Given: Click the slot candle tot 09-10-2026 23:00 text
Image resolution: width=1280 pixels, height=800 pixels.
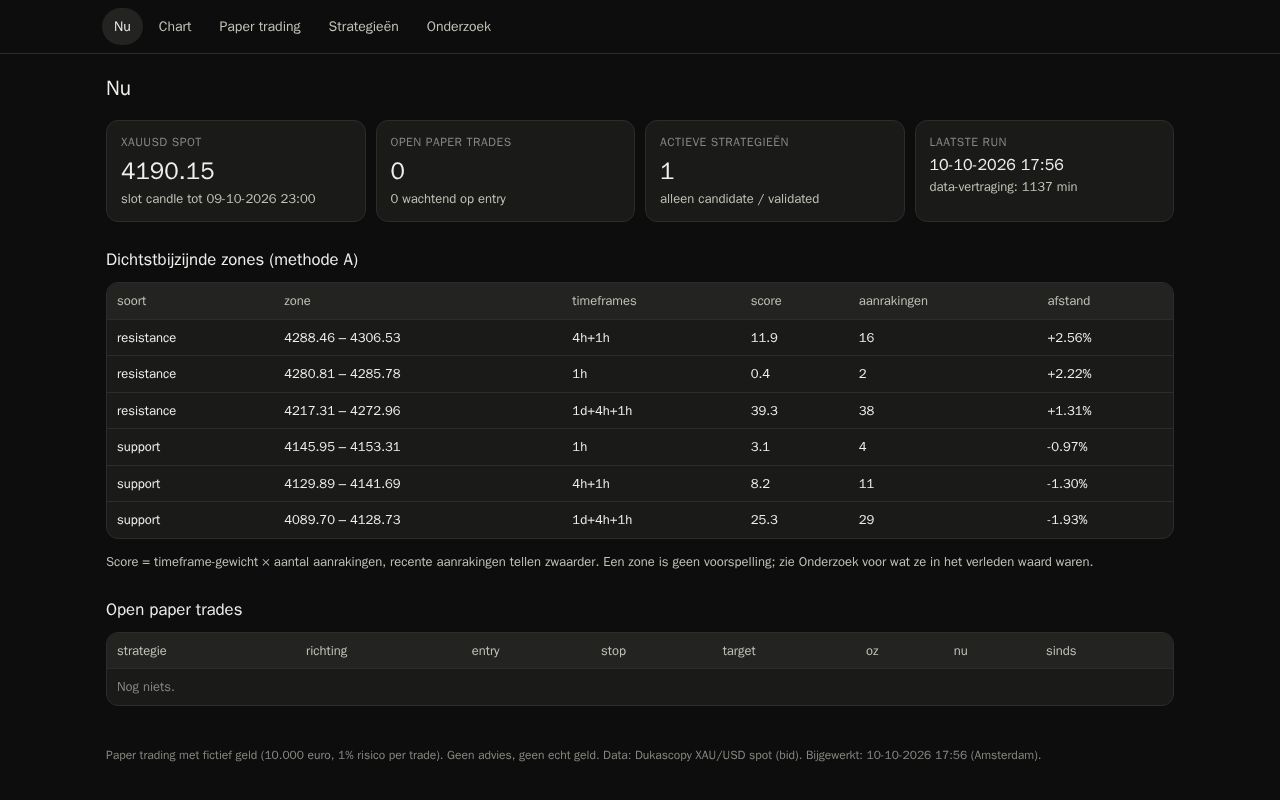Looking at the screenshot, I should click(x=218, y=199).
